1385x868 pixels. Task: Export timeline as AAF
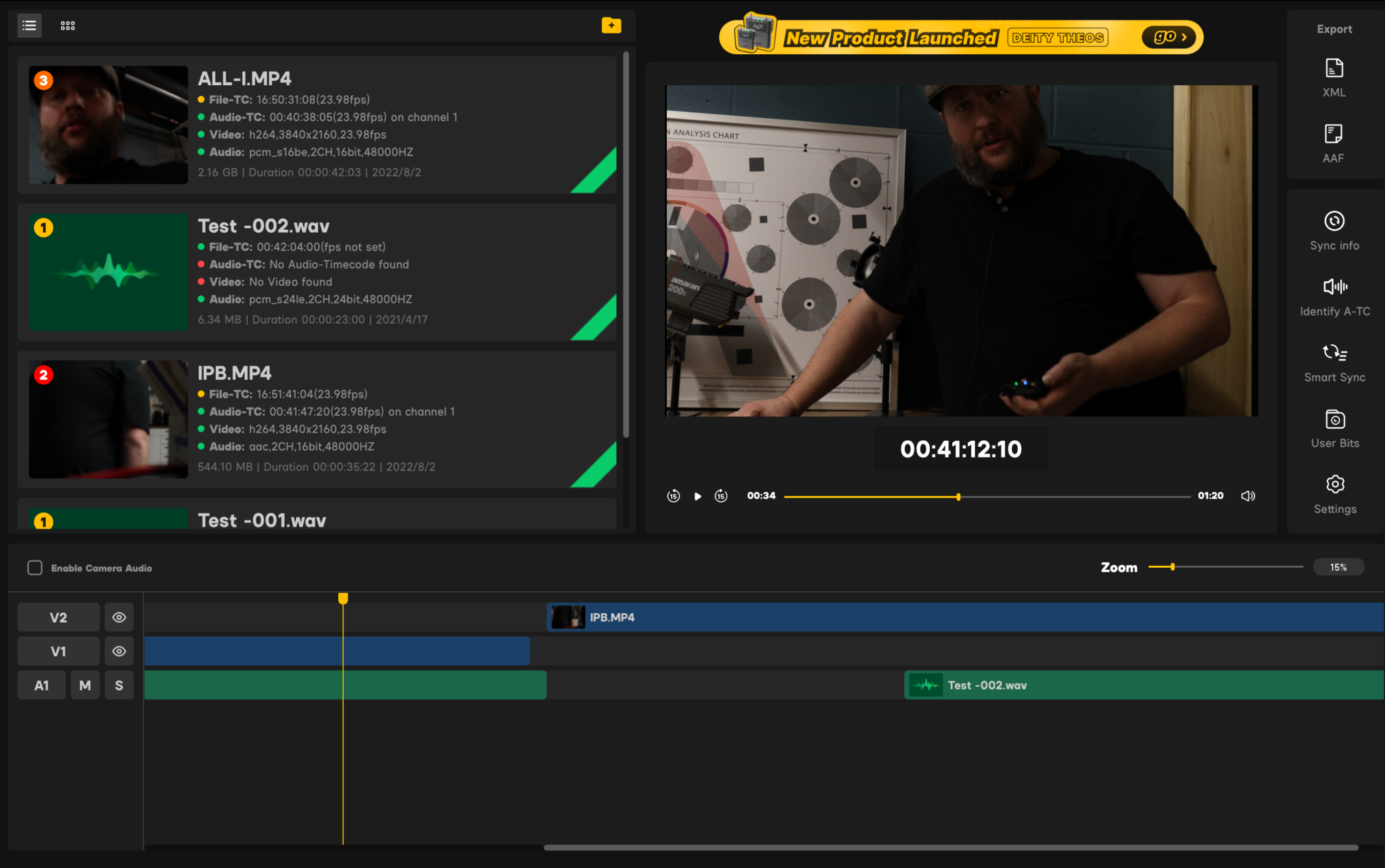[1333, 142]
